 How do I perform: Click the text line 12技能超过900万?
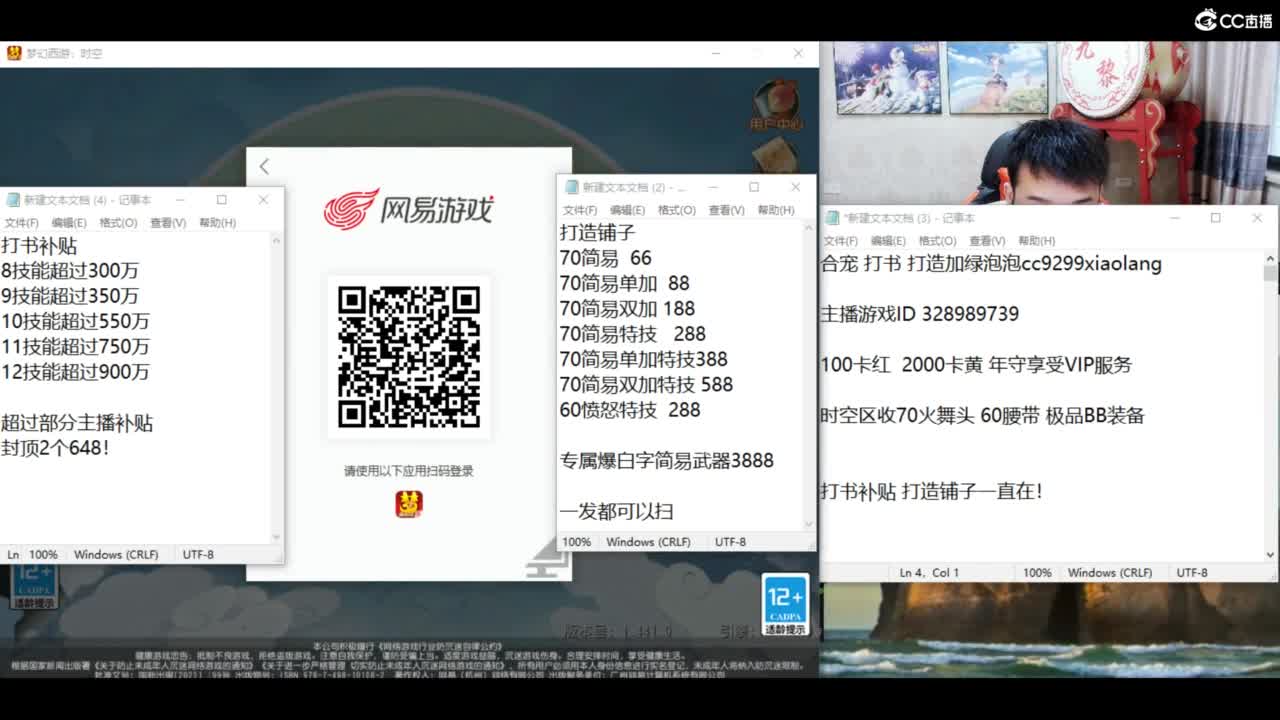75,372
